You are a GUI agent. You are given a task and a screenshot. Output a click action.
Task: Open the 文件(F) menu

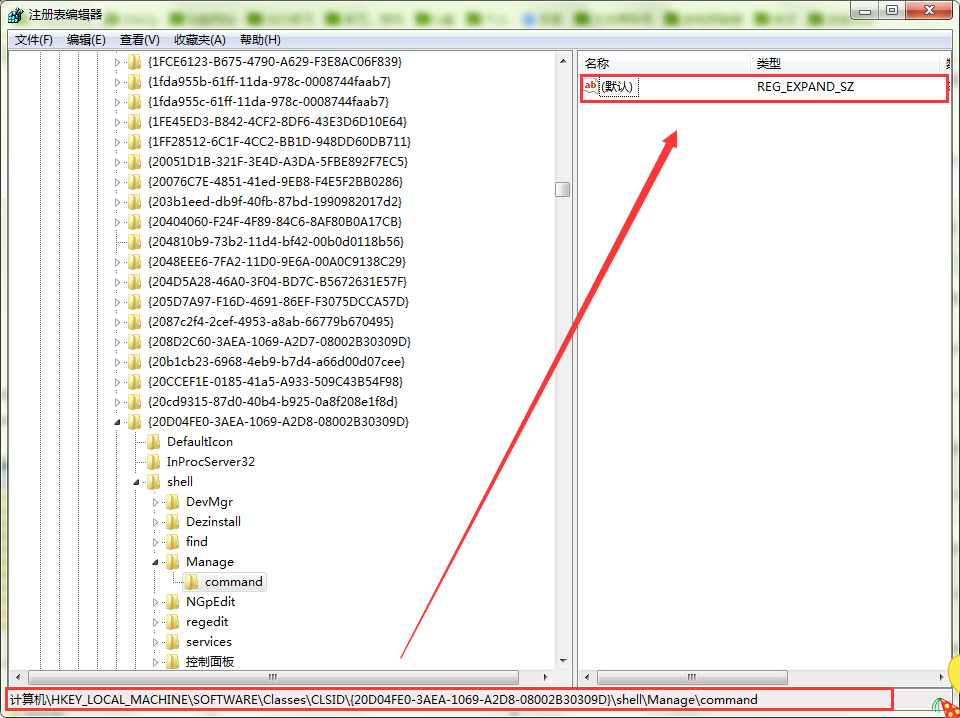coord(34,39)
